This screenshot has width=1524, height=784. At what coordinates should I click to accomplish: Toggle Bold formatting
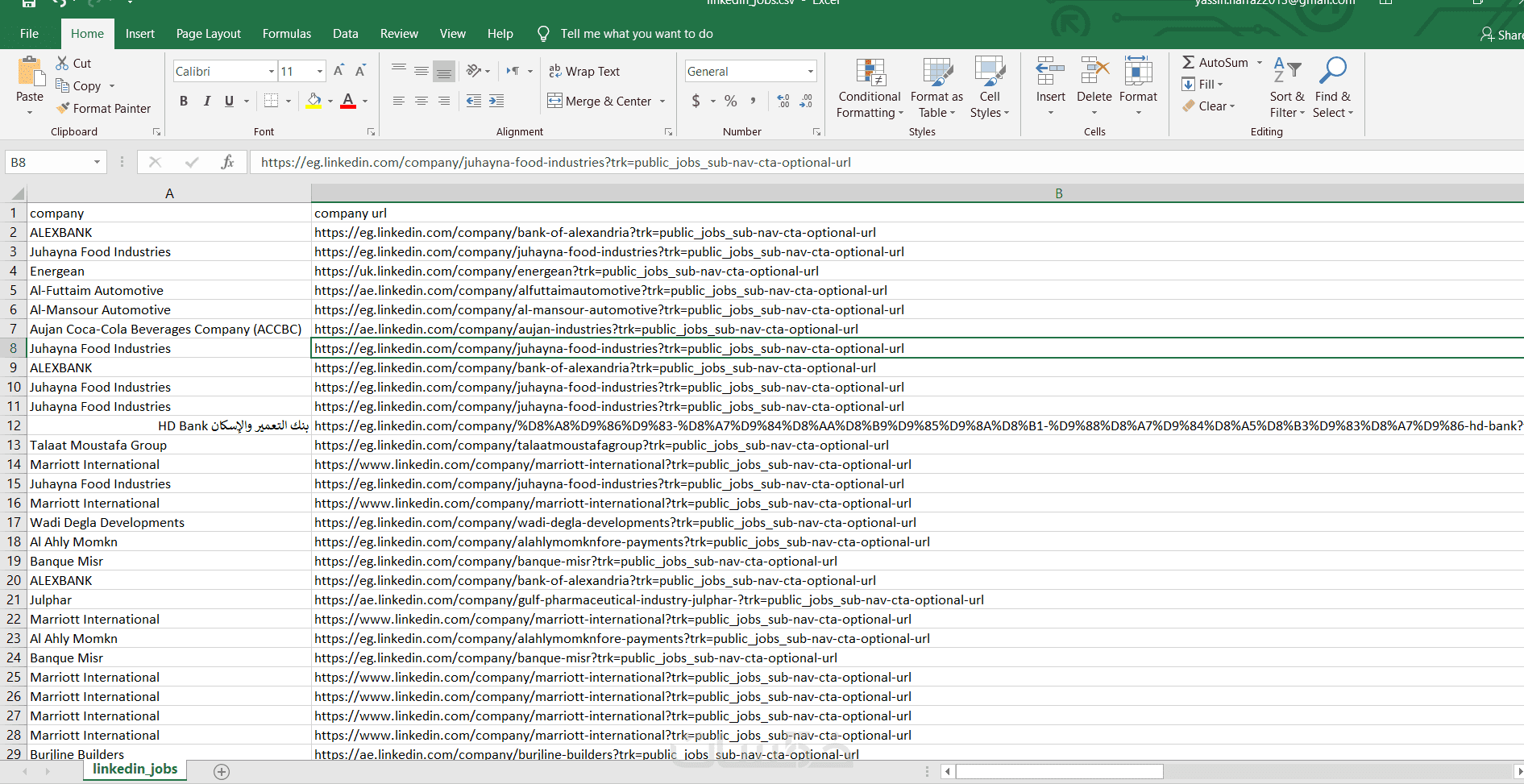(184, 101)
